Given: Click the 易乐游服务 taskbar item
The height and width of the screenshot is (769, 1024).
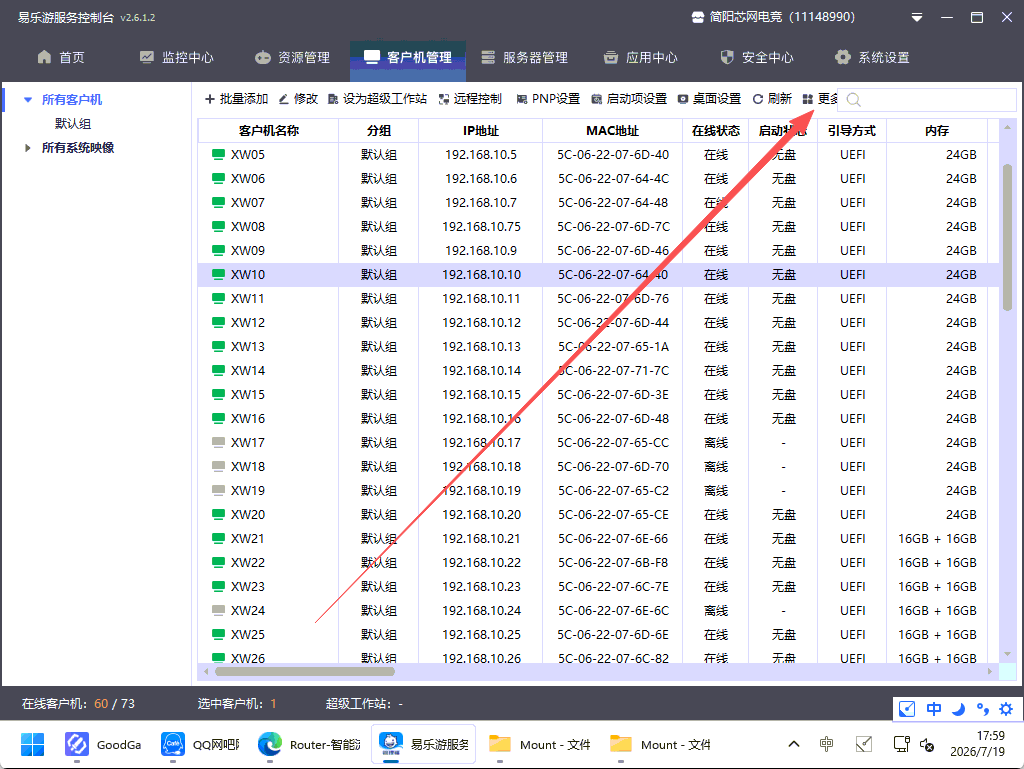Looking at the screenshot, I should (x=424, y=745).
